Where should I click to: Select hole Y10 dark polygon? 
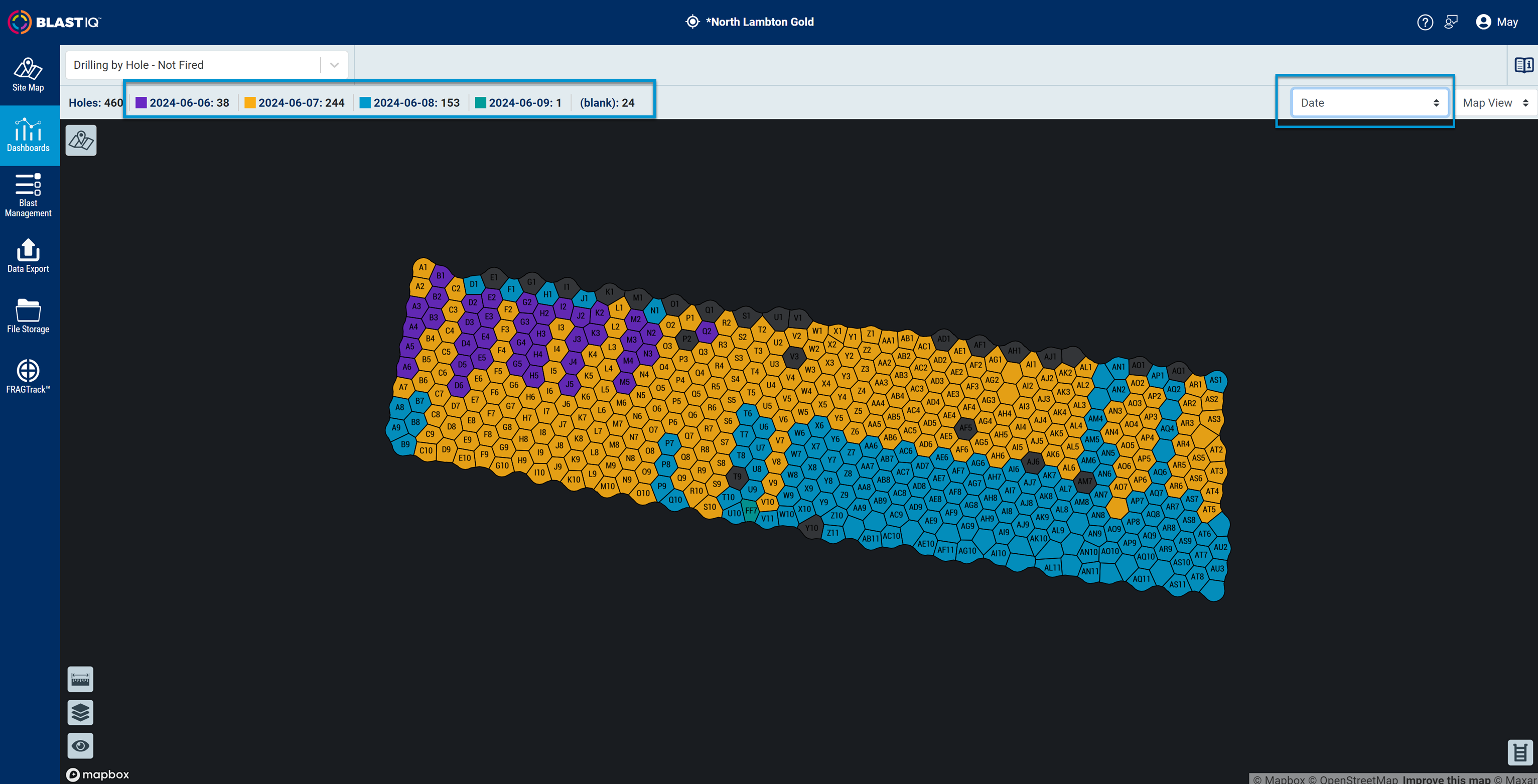point(811,528)
